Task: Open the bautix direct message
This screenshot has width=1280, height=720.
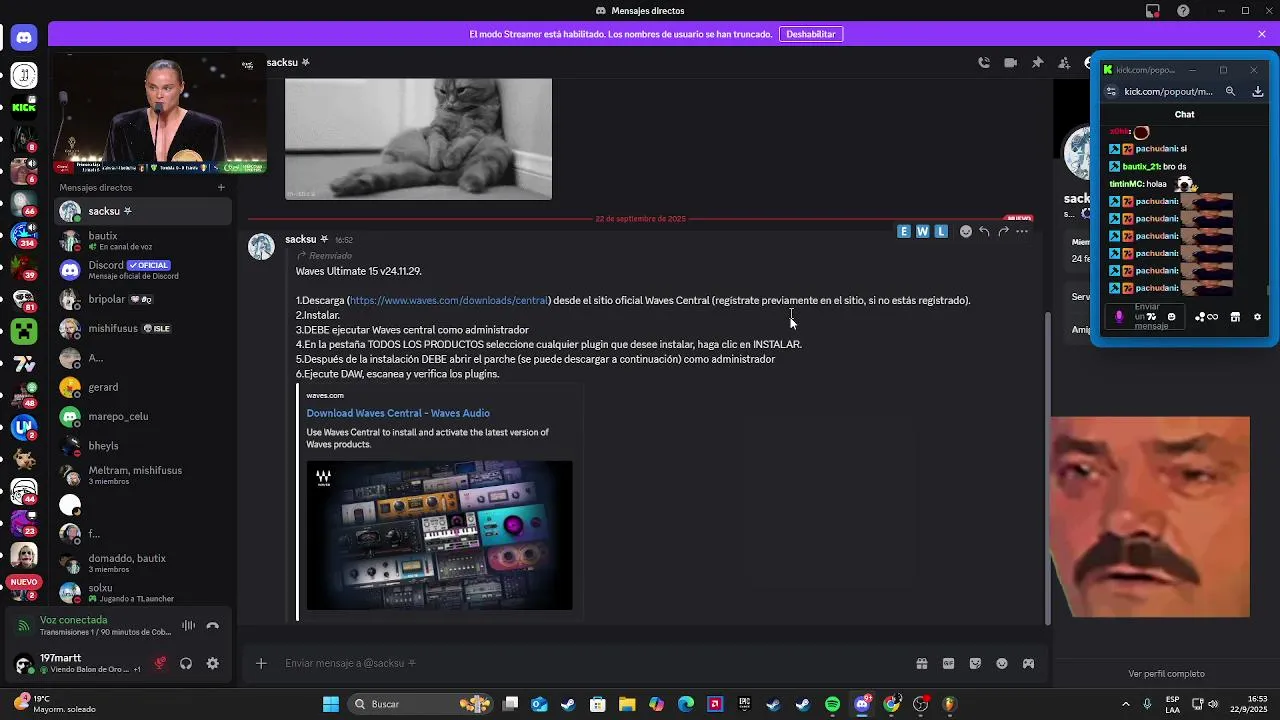Action: pyautogui.click(x=144, y=240)
